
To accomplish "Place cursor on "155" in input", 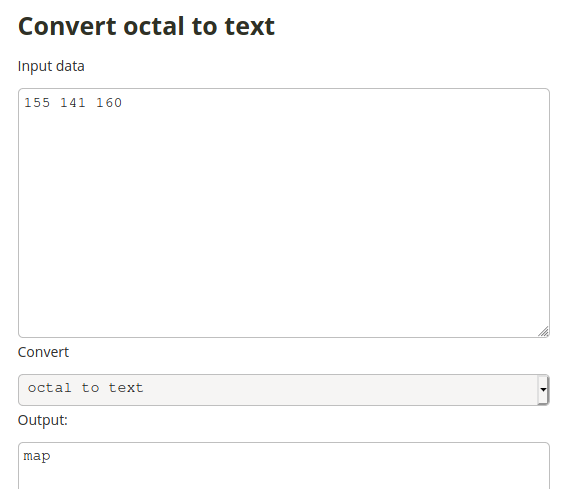I will tap(37, 103).
